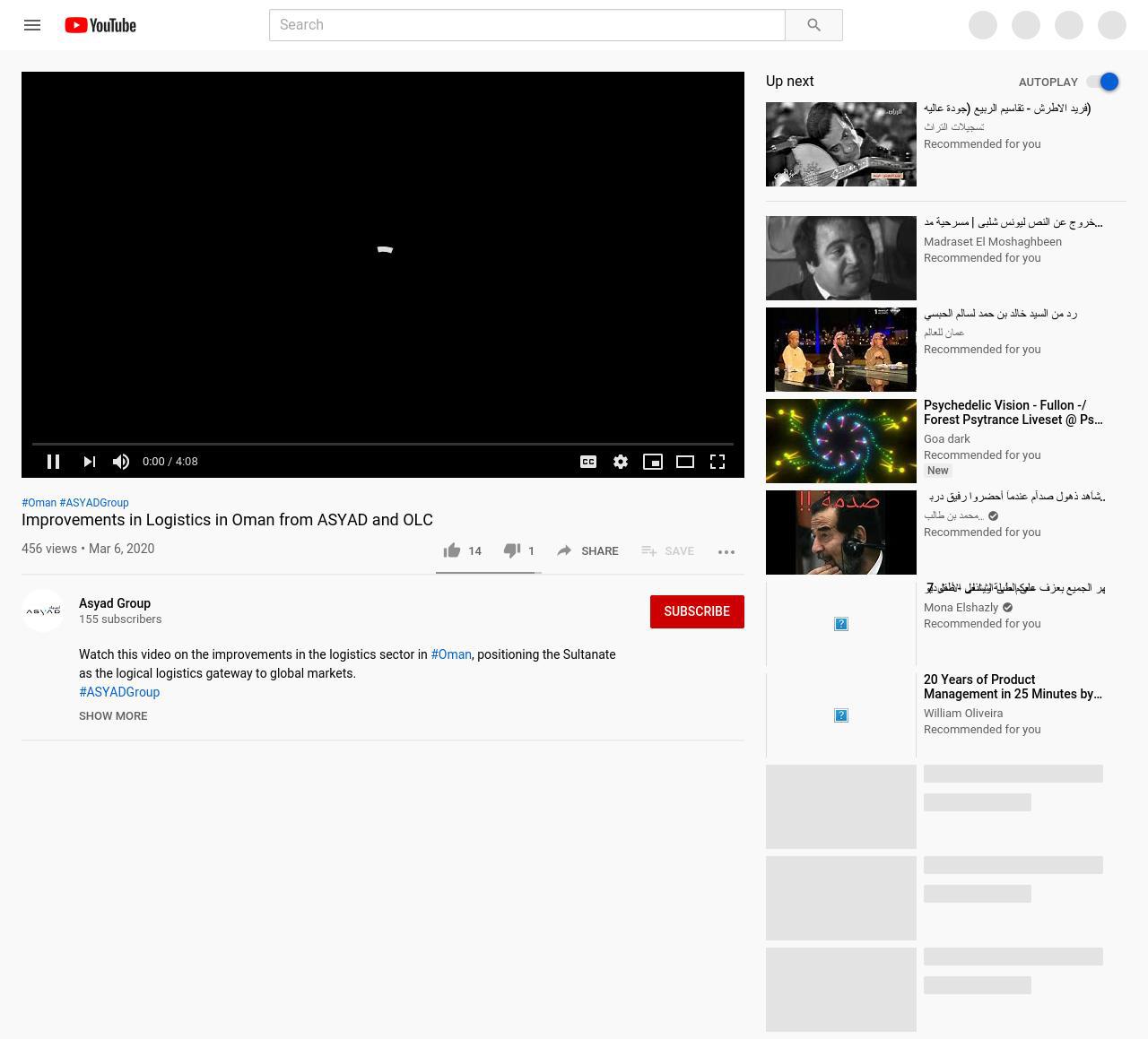Dislike the video with thumbs down
Screen dimensions: 1148x1039
coord(512,550)
